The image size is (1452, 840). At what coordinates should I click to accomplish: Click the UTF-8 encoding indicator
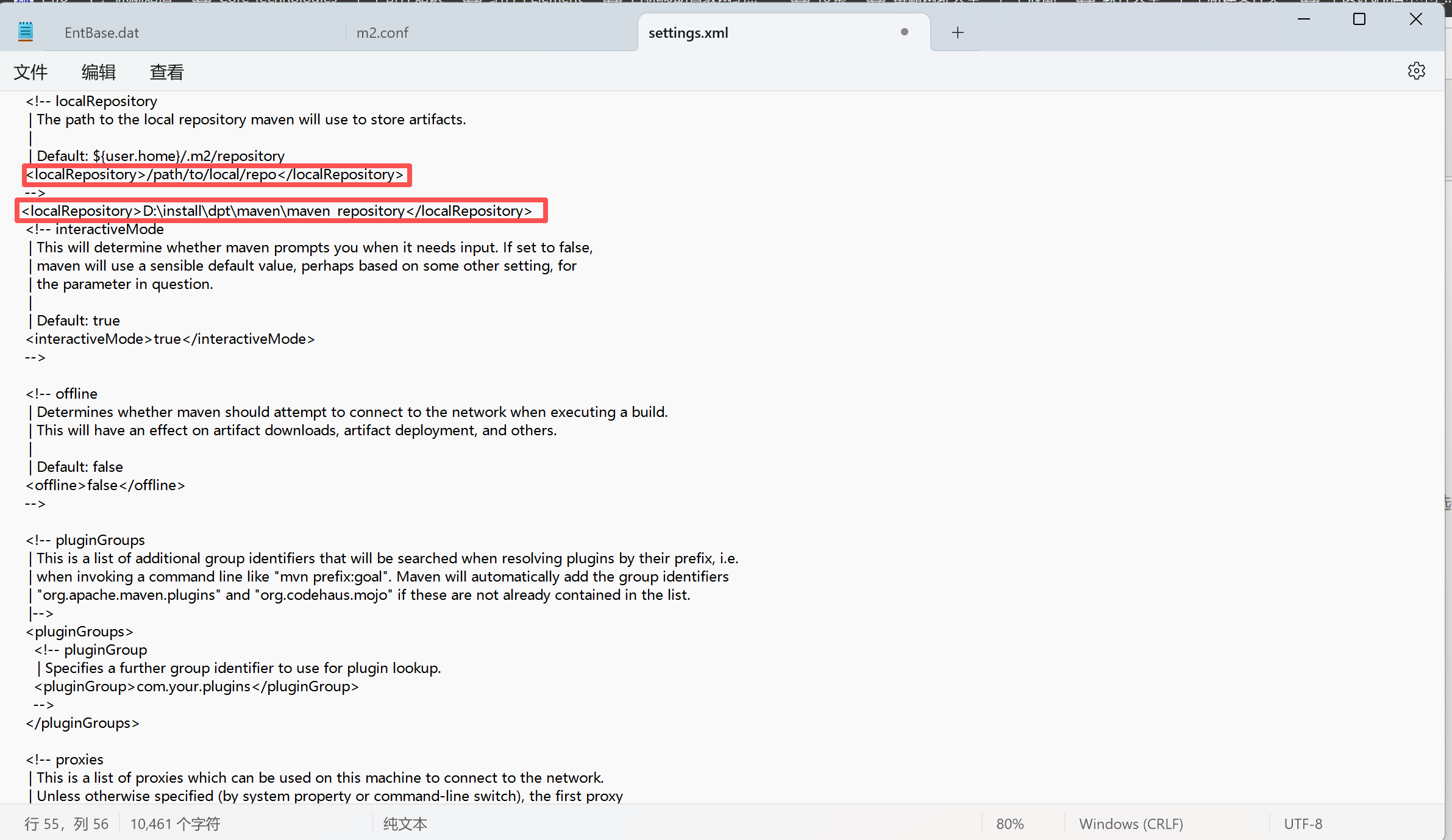pyautogui.click(x=1303, y=824)
